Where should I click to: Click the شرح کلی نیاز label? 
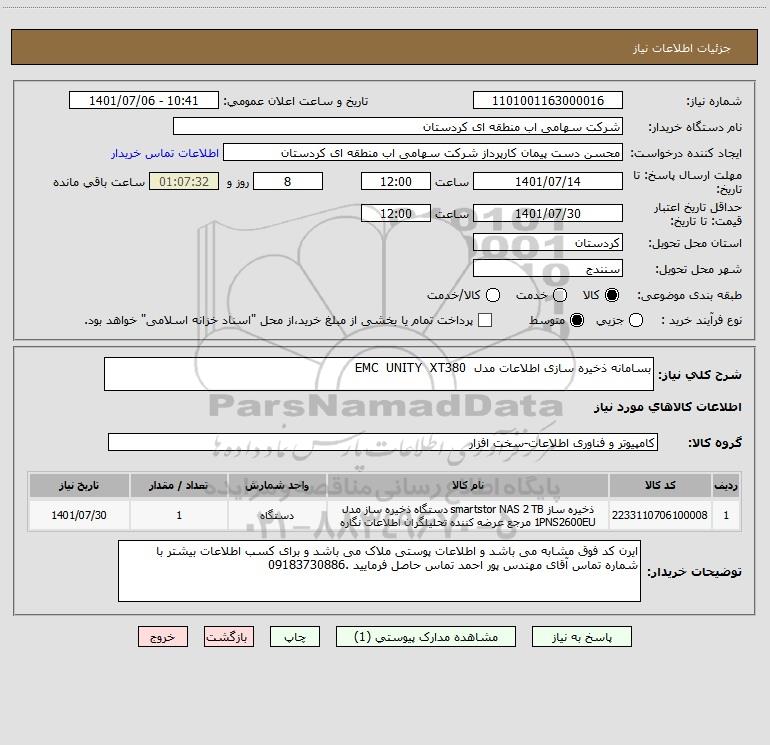click(x=700, y=375)
